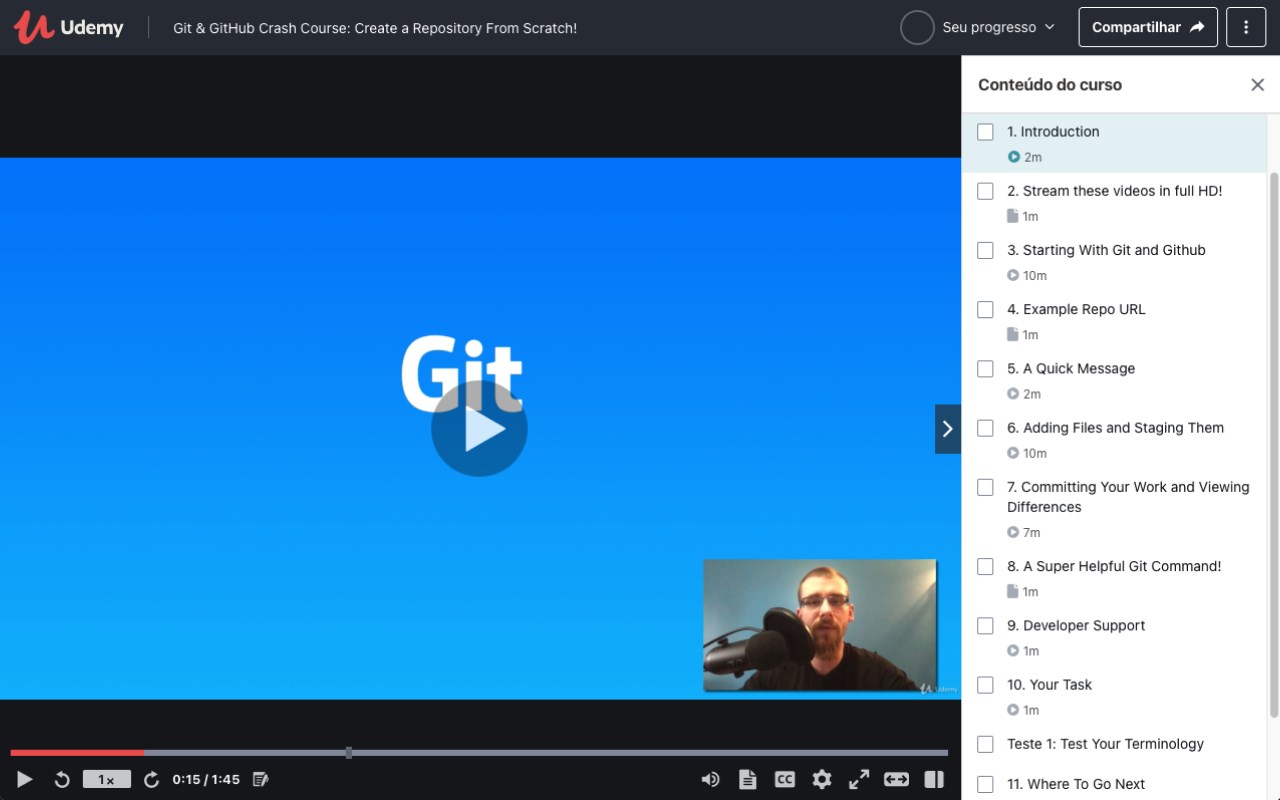Open the 1x playback speed menu

(106, 779)
